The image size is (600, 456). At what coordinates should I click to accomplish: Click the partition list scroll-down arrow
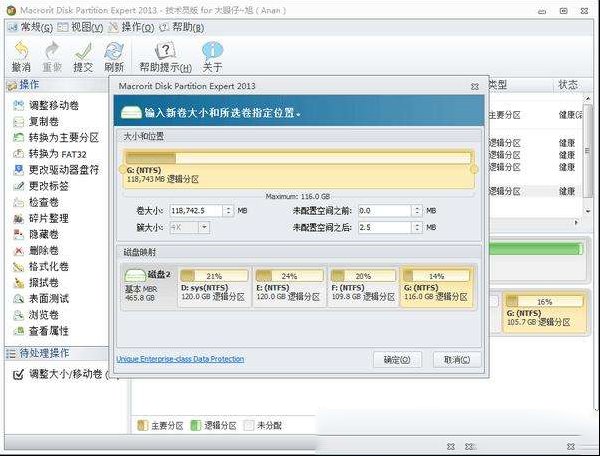[588, 211]
